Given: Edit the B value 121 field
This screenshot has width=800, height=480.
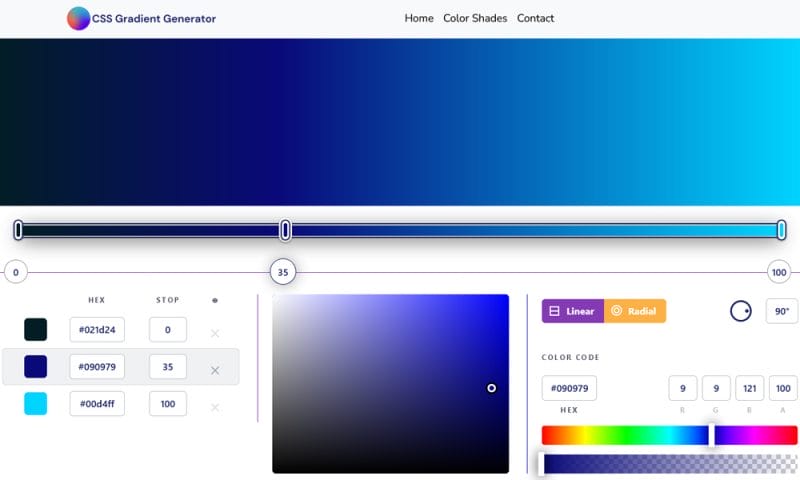Looking at the screenshot, I should click(749, 388).
